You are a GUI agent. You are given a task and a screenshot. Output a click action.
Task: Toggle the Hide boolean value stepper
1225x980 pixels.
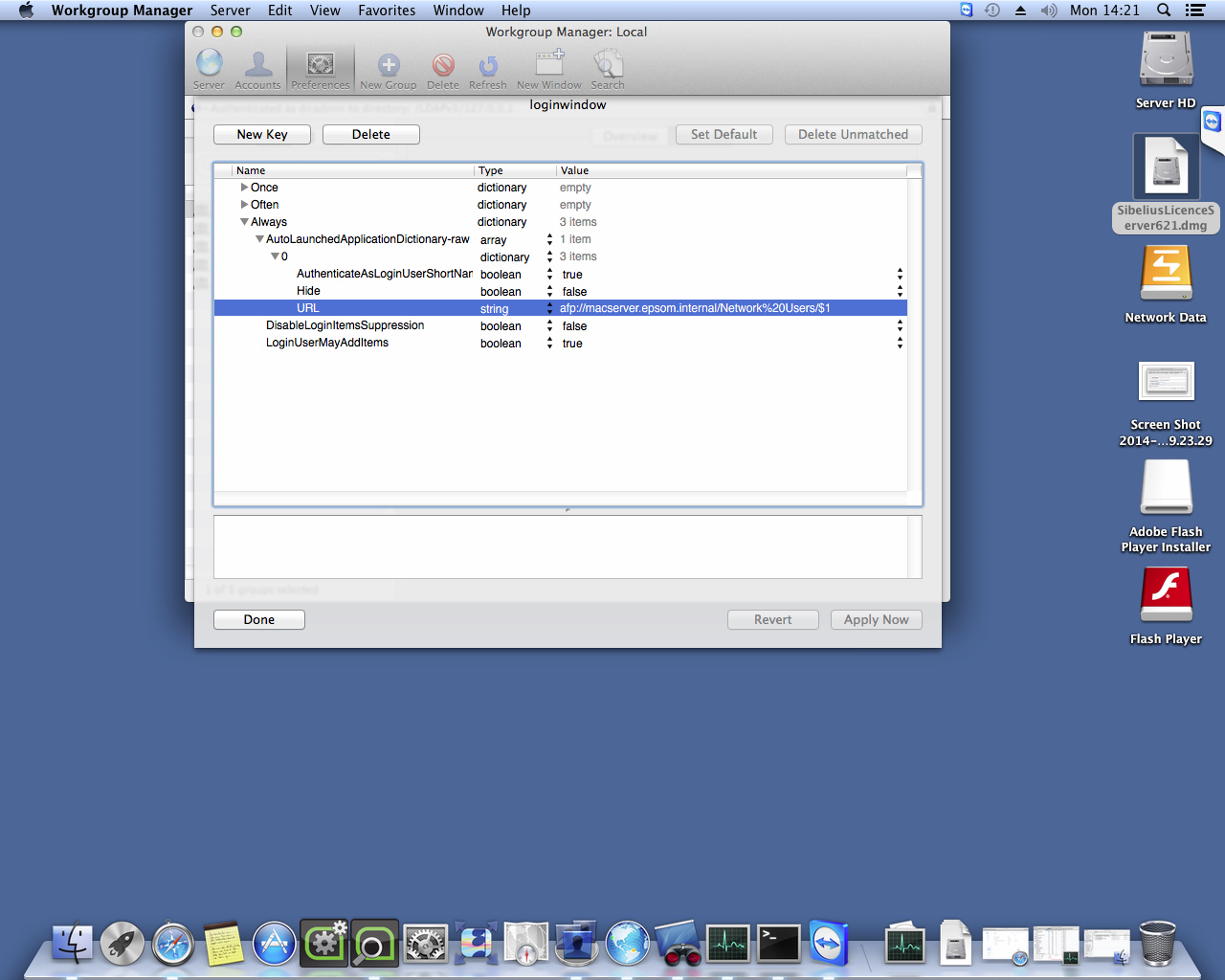pyautogui.click(x=900, y=291)
